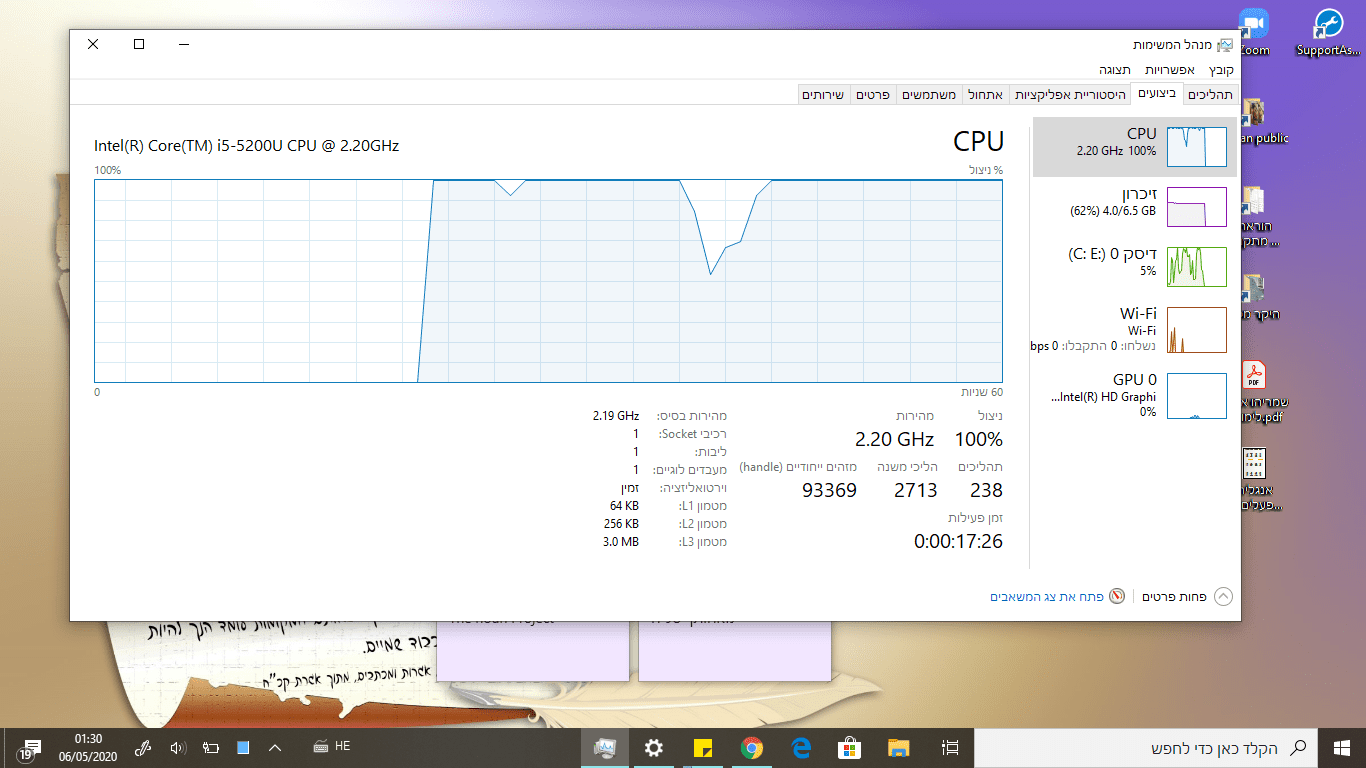
Task: Open Microsoft Store from the taskbar
Action: pyautogui.click(x=850, y=747)
